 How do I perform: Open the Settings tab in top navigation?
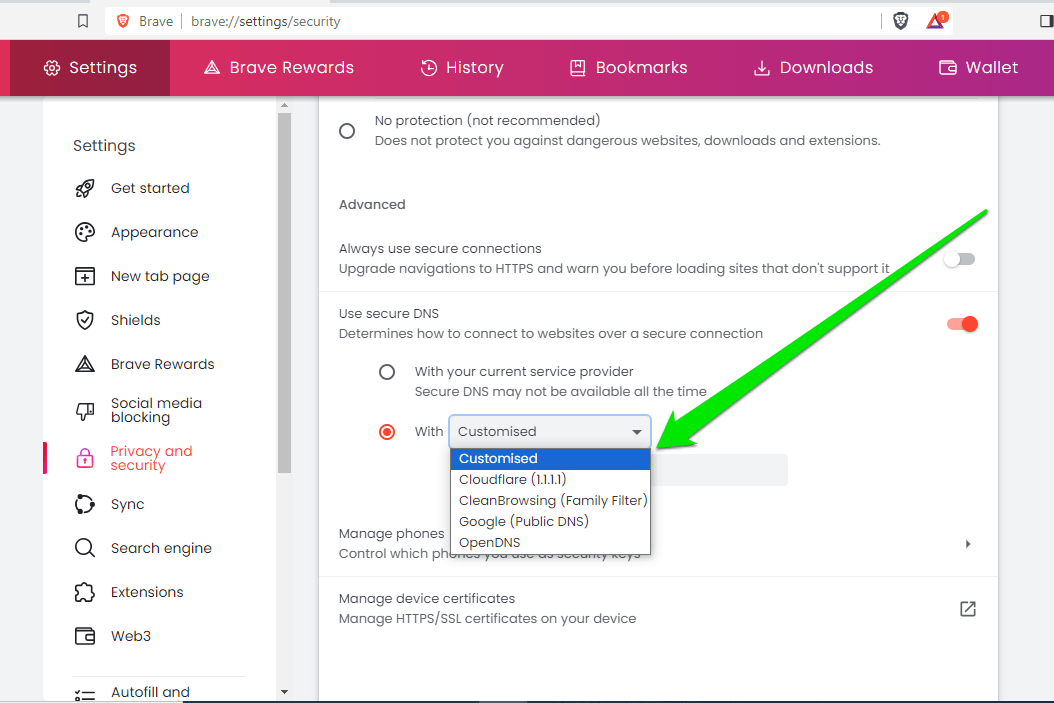[90, 68]
